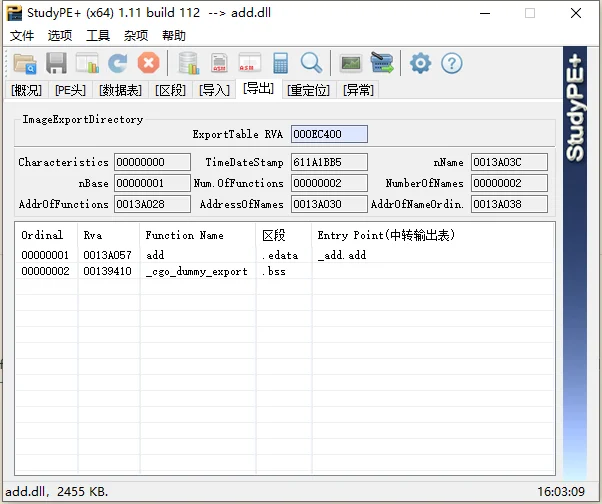This screenshot has height=504, width=602.
Task: Click the NumberOfNames field
Action: [x=509, y=183]
